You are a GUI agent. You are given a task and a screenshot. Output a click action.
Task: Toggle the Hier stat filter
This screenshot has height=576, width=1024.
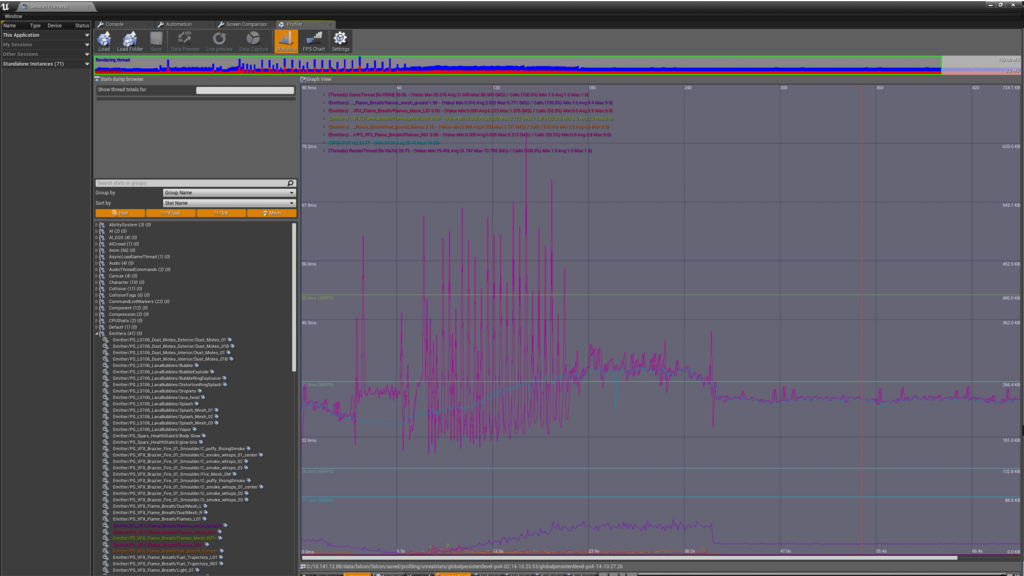120,213
